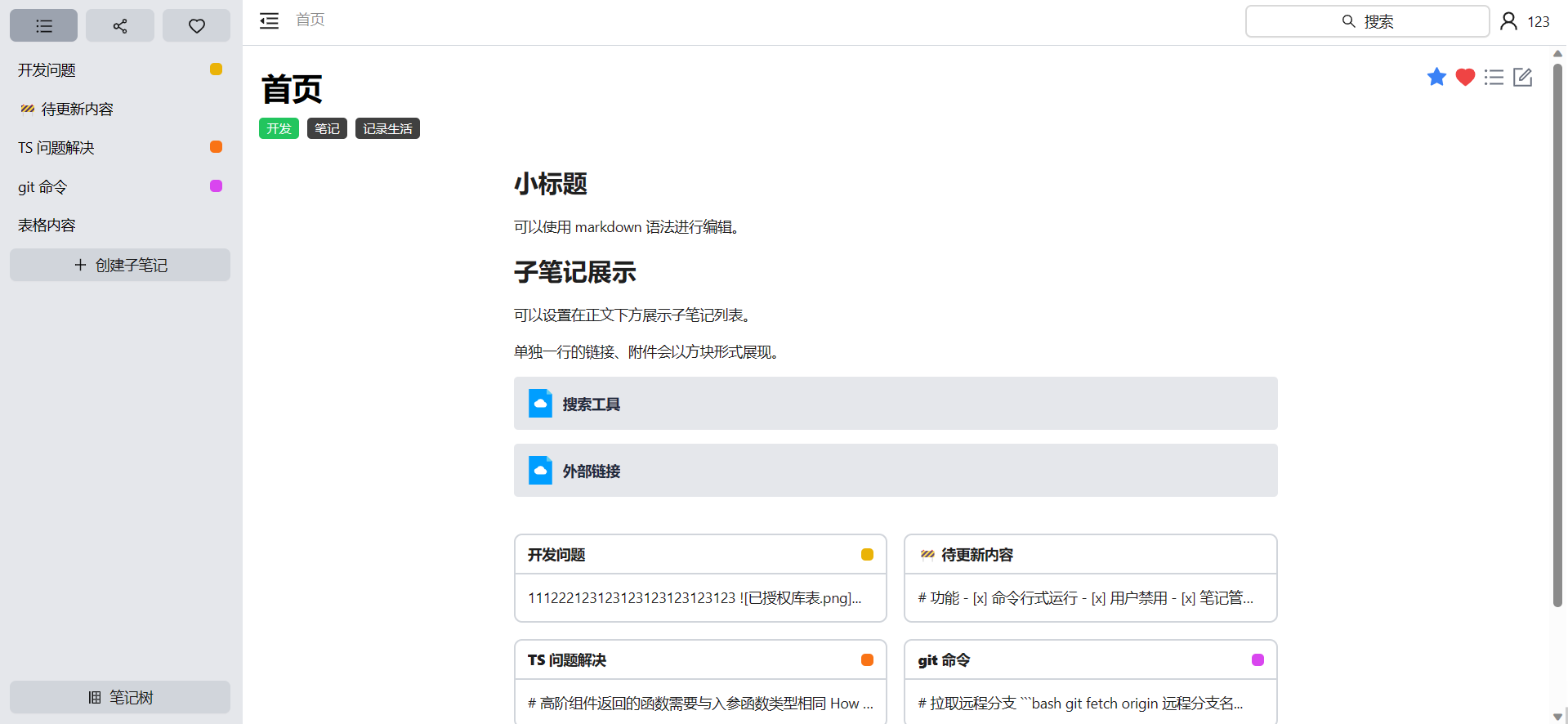Toggle the red heart favorite
Screen dimensions: 1568x724
tap(1465, 77)
